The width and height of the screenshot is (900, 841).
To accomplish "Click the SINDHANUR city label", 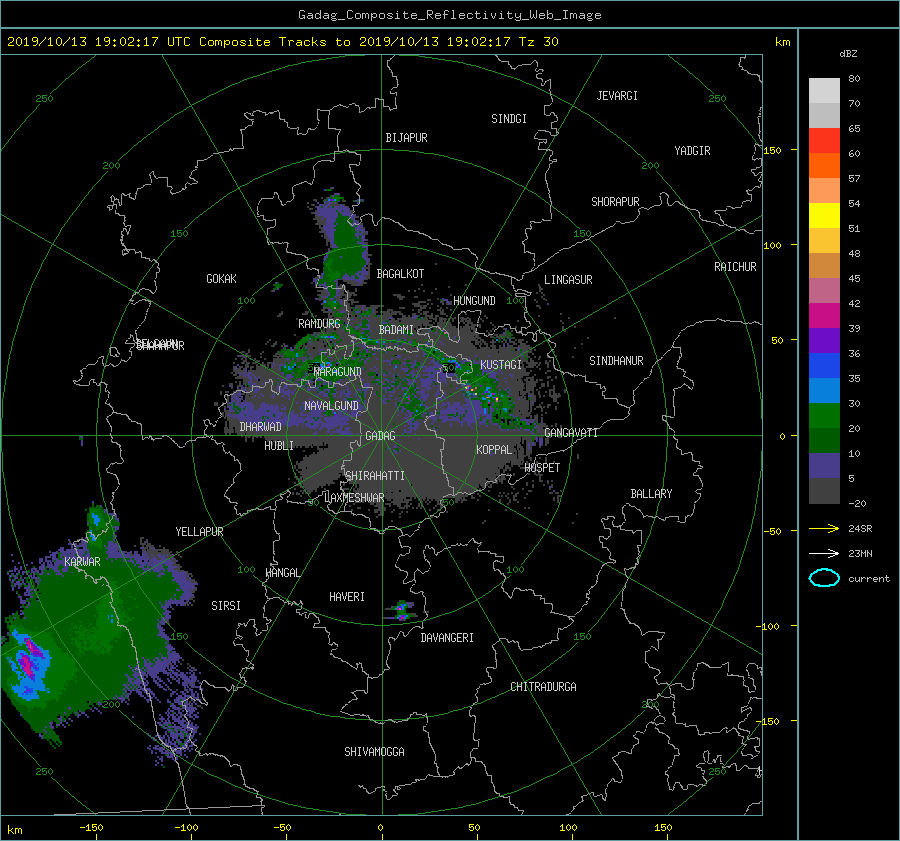I will click(616, 361).
